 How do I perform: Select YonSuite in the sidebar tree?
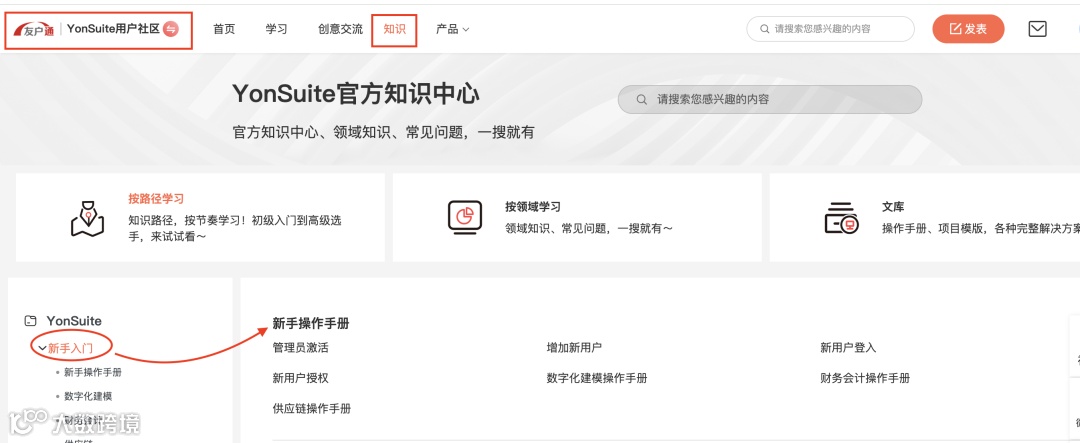click(74, 320)
